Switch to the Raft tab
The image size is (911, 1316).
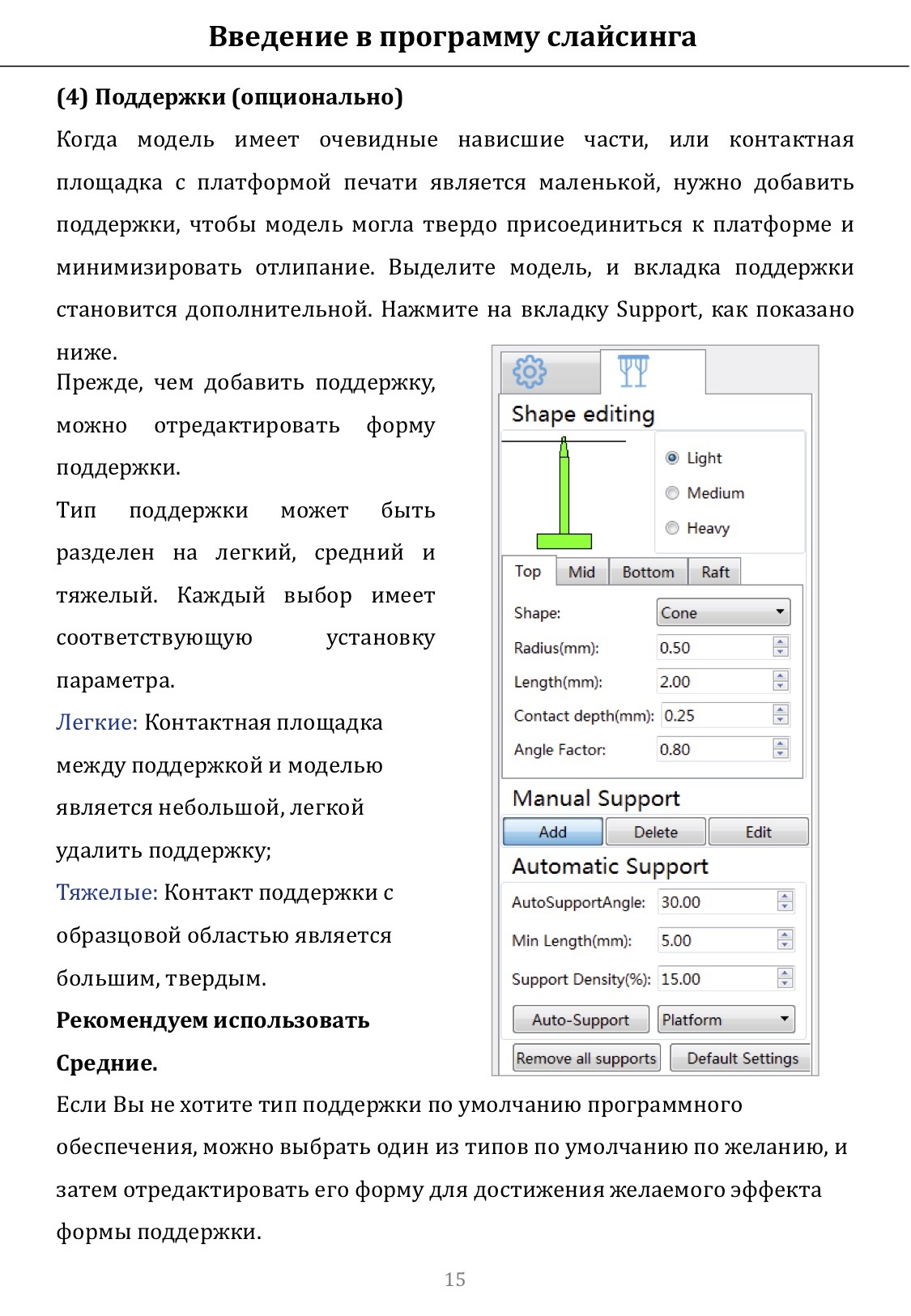(x=714, y=572)
